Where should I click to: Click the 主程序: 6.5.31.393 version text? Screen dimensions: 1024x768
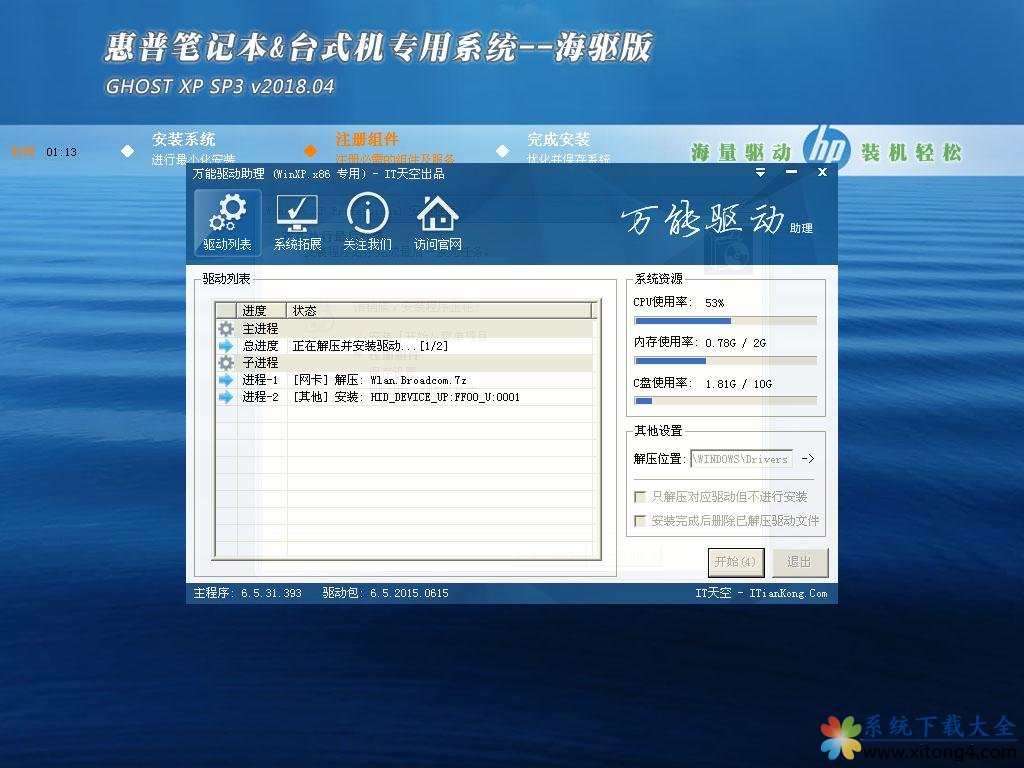coord(248,593)
